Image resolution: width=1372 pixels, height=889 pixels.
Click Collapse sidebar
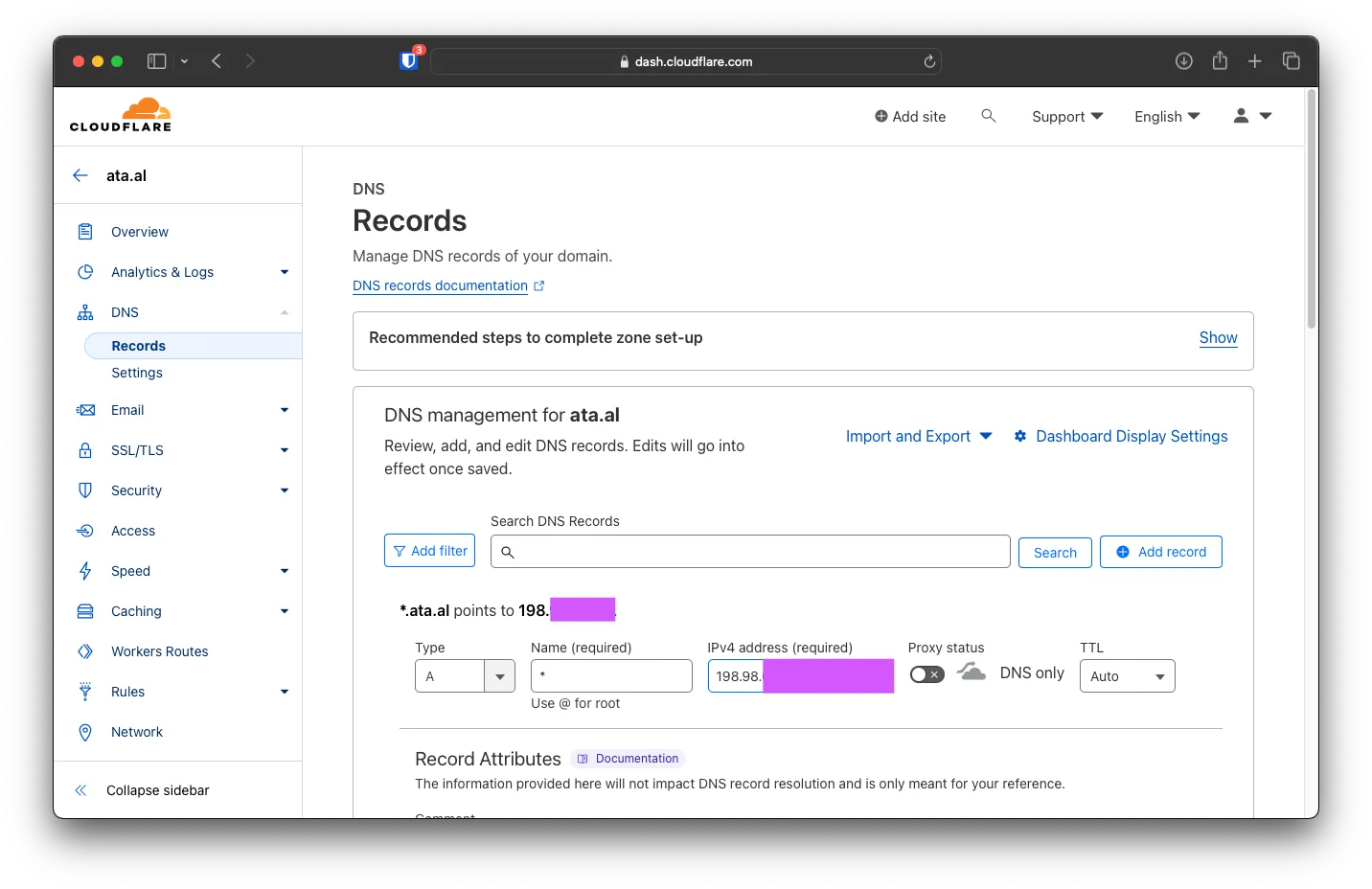point(142,790)
